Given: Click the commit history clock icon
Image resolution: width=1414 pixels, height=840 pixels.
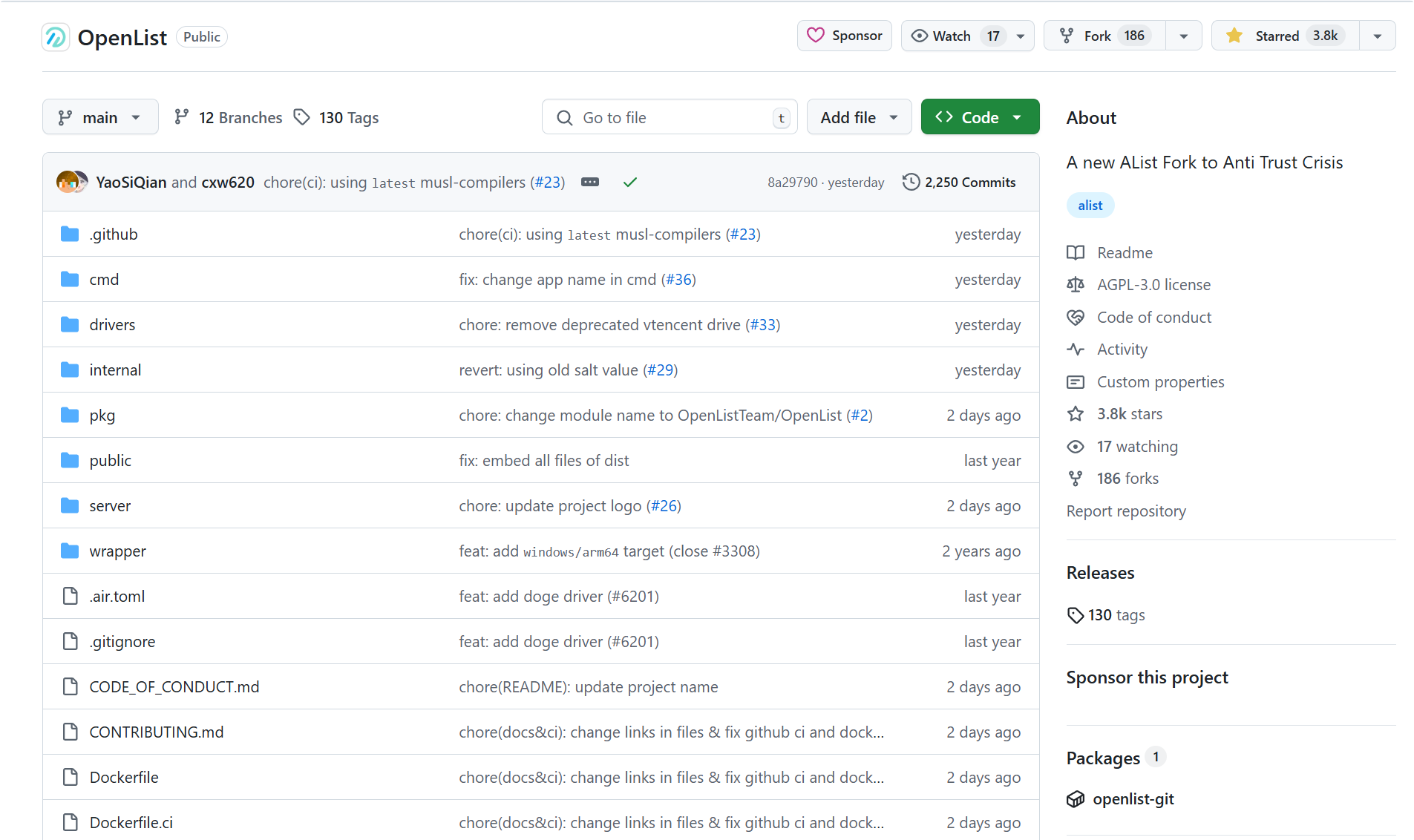Looking at the screenshot, I should [911, 182].
